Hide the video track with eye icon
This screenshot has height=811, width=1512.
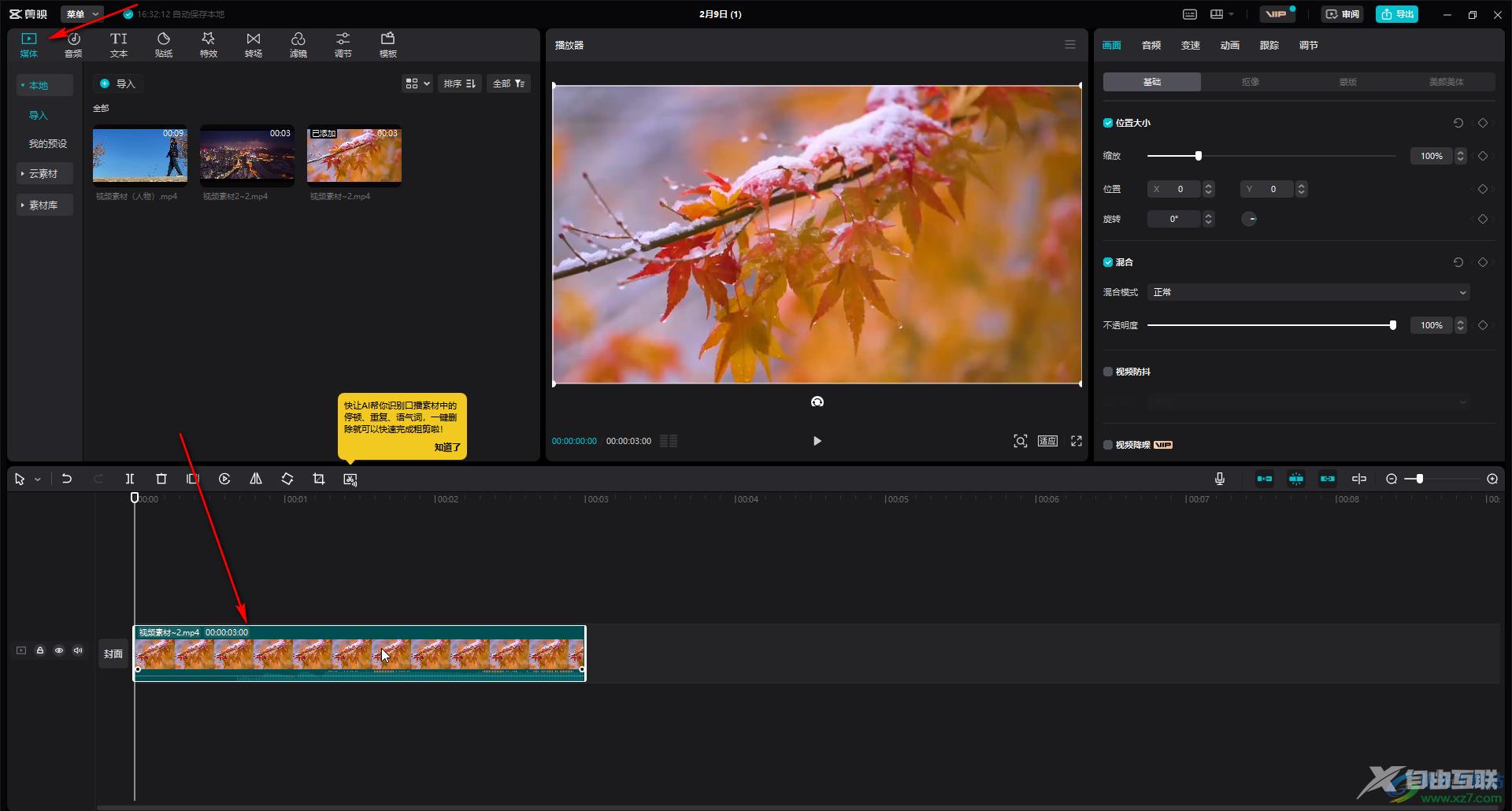pos(59,650)
